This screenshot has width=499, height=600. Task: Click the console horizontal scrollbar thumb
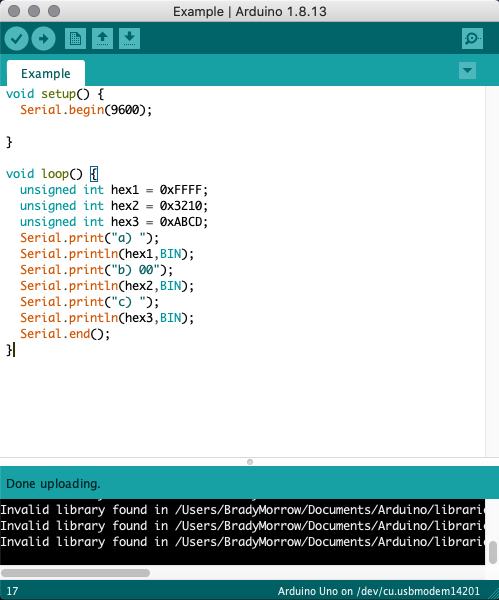pyautogui.click(x=75, y=573)
